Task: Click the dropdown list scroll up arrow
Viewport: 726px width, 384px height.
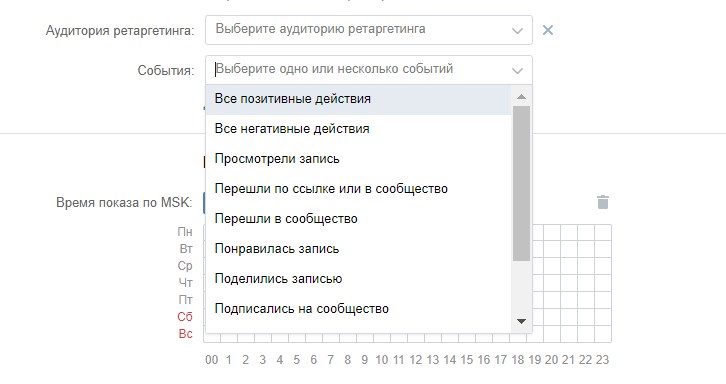Action: (521, 96)
